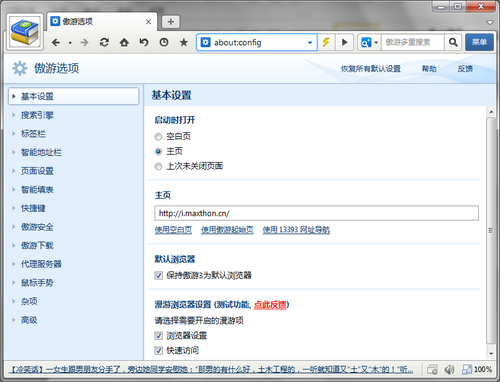The height and width of the screenshot is (382, 500).
Task: Click 反馈 link in header
Action: [x=465, y=69]
